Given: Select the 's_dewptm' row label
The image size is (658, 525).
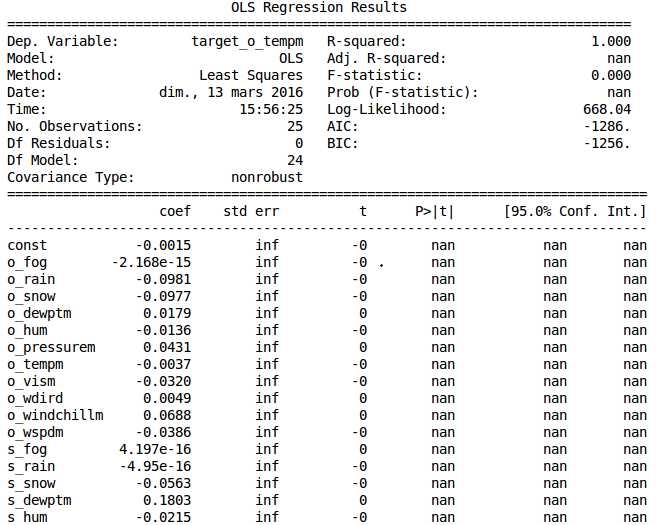Looking at the screenshot, I should (39, 501).
